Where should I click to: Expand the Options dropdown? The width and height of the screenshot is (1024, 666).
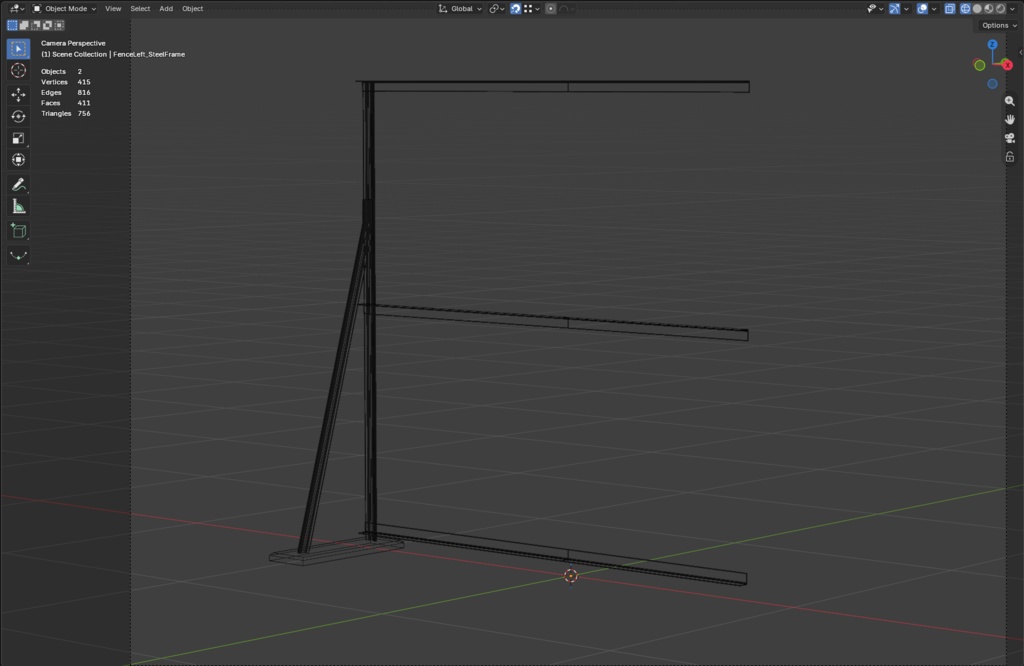(x=999, y=25)
